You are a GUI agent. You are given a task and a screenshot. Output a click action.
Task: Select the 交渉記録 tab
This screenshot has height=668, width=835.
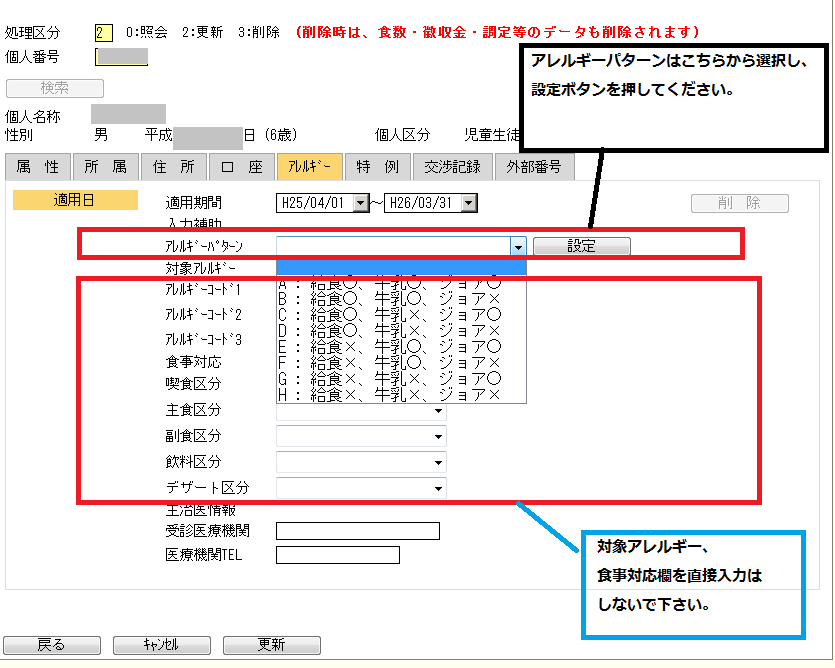tap(452, 167)
